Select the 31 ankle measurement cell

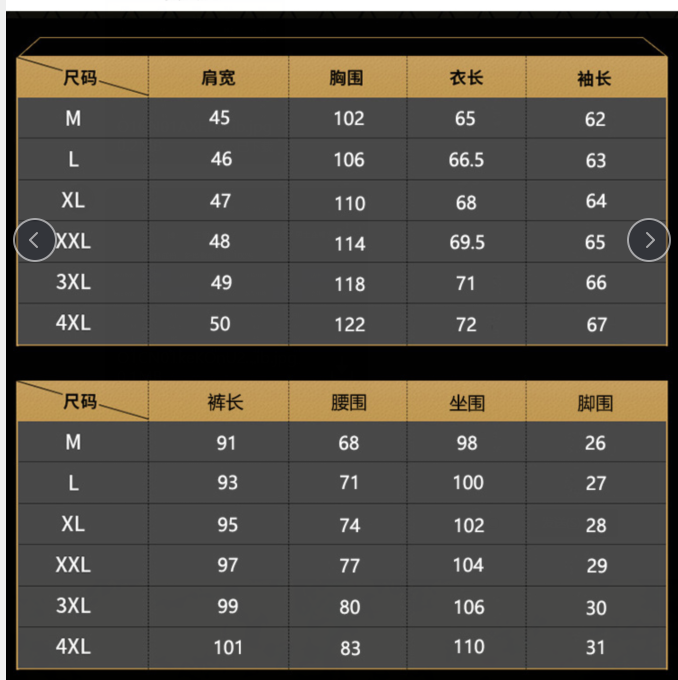(x=596, y=647)
